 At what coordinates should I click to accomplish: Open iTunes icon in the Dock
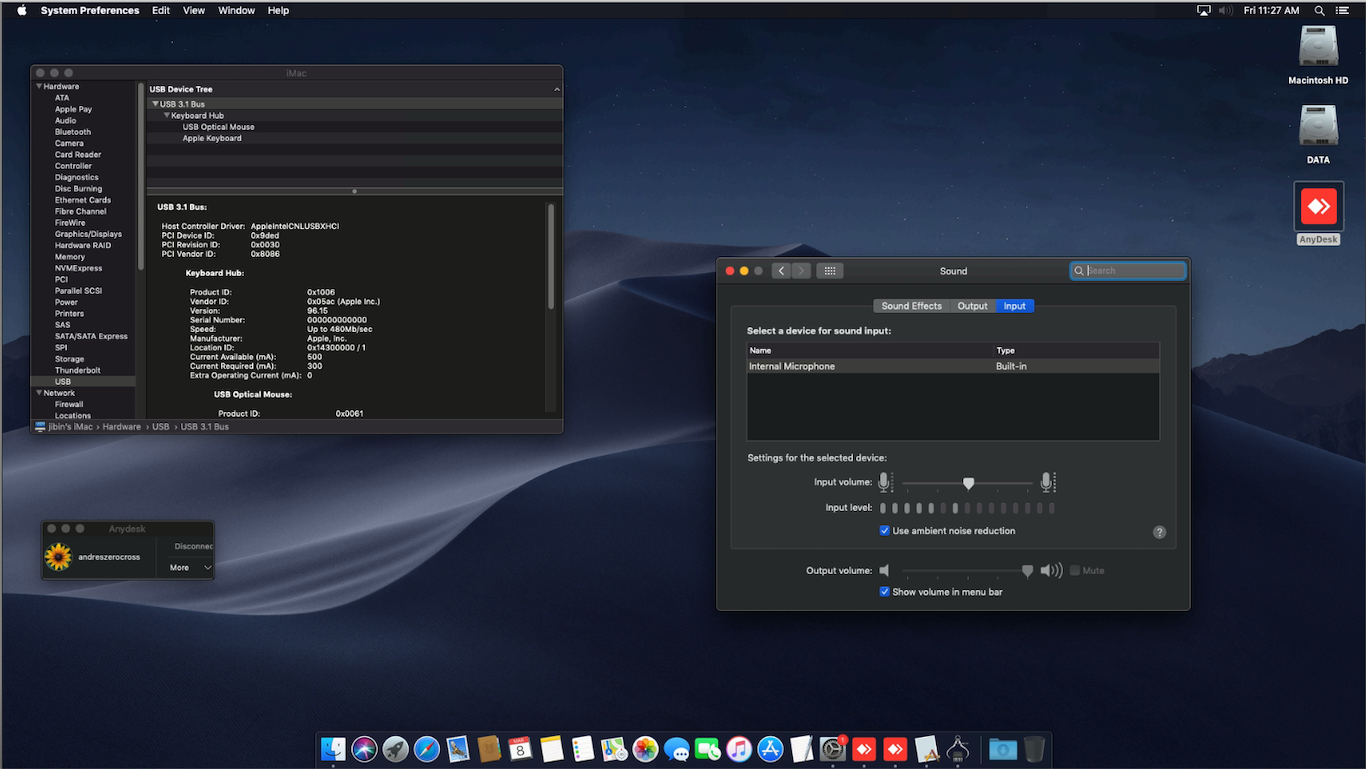click(x=739, y=748)
